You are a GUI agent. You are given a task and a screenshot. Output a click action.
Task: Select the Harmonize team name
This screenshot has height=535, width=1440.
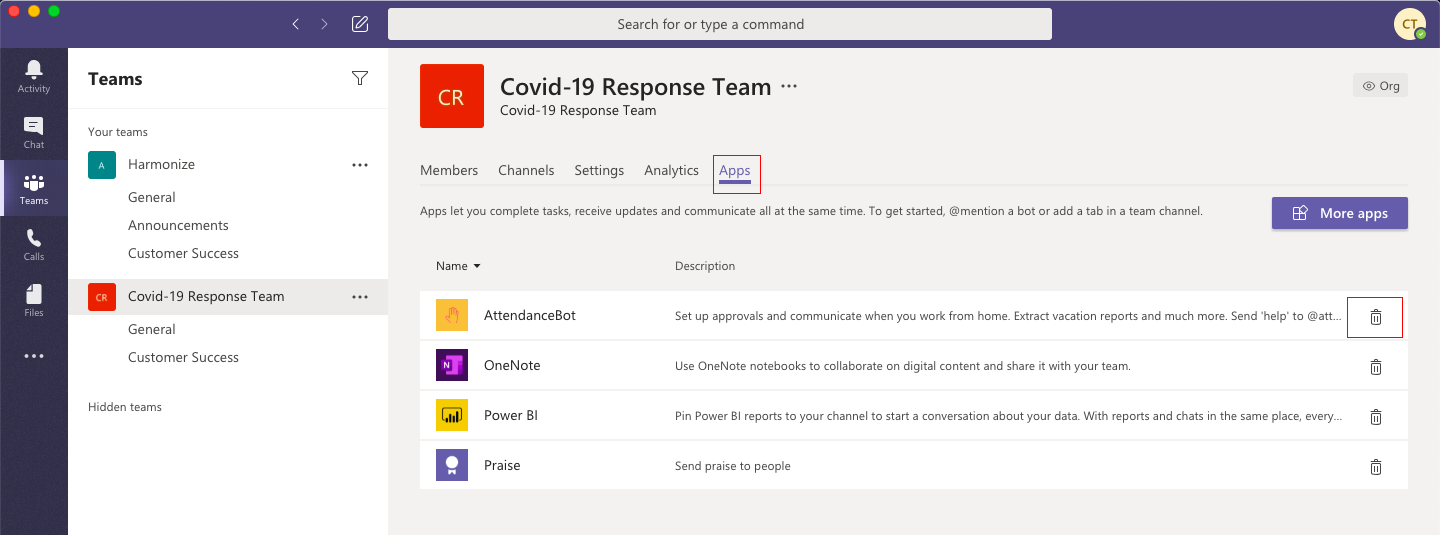pos(161,164)
